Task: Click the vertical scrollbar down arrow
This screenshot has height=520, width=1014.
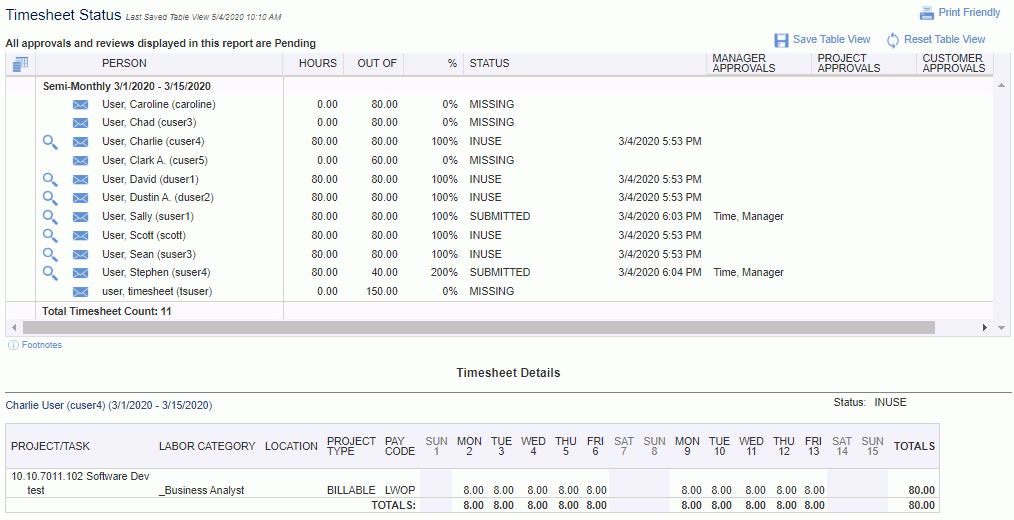Action: (x=1002, y=328)
